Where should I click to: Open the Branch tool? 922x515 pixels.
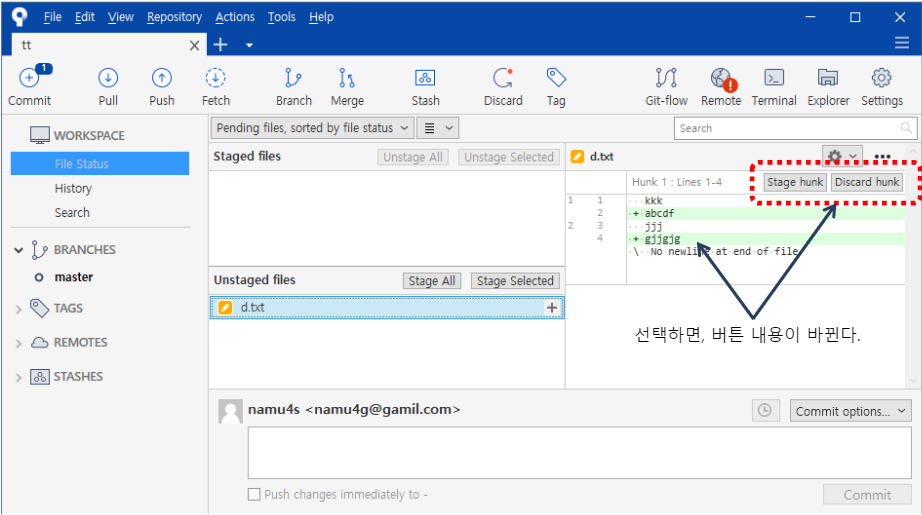click(x=293, y=79)
